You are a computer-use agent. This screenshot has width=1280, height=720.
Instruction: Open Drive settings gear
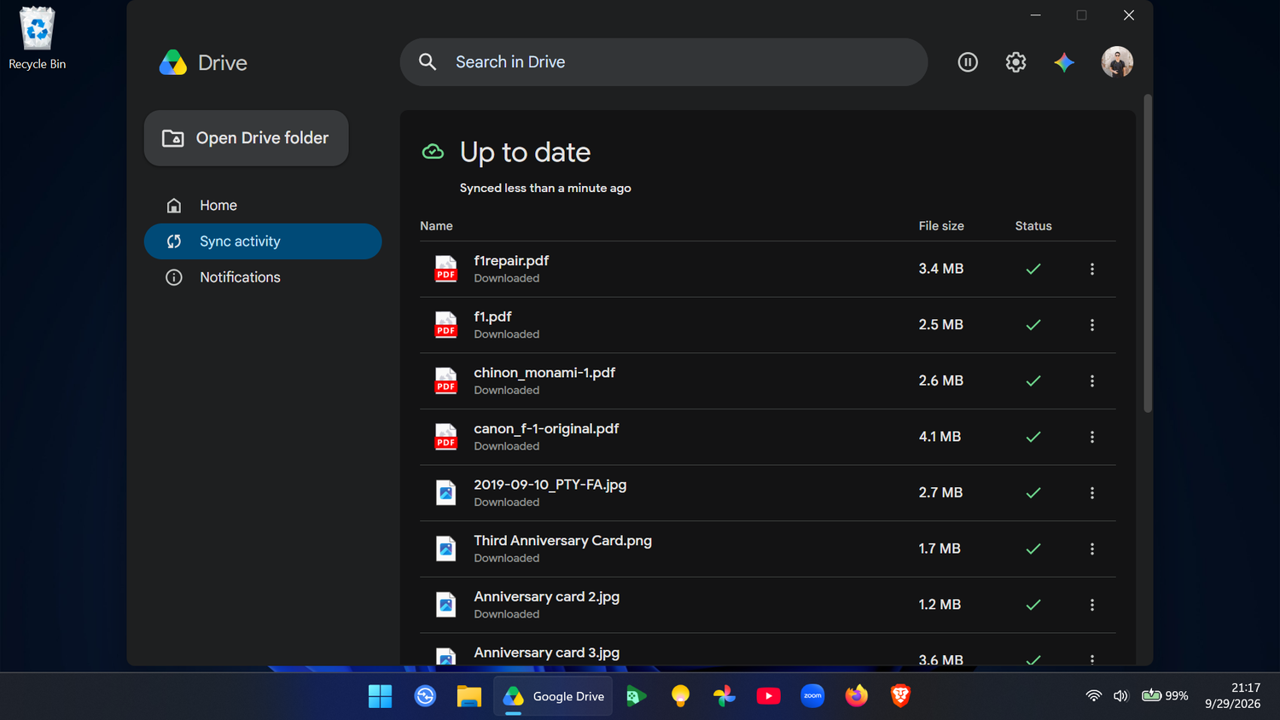pos(1016,62)
